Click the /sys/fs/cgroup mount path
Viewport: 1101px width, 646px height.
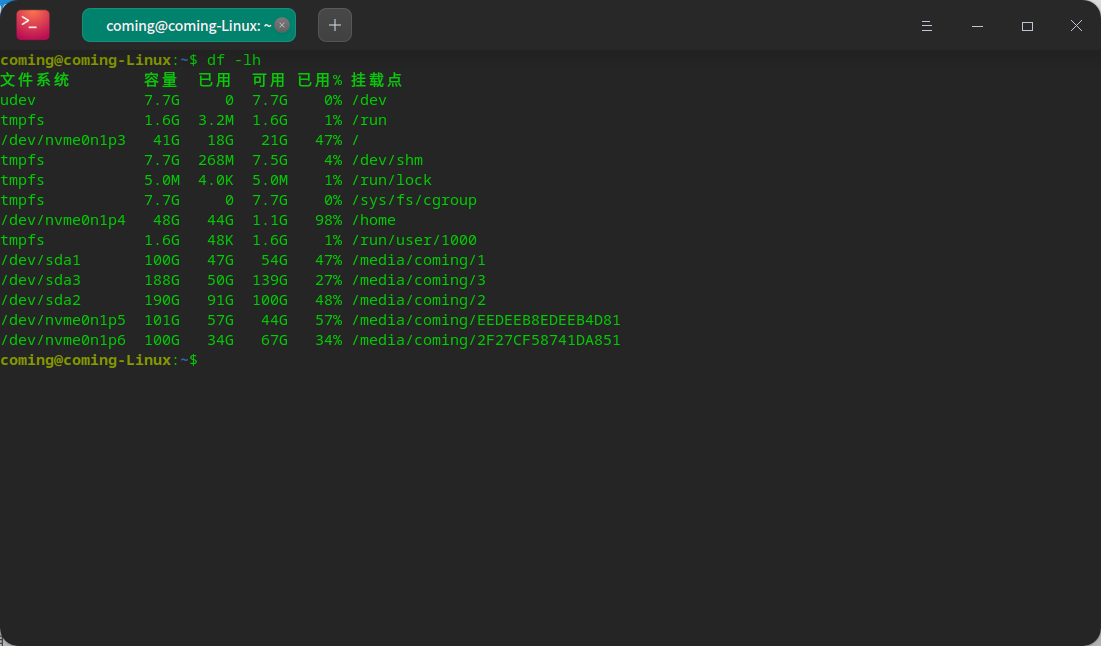click(413, 200)
